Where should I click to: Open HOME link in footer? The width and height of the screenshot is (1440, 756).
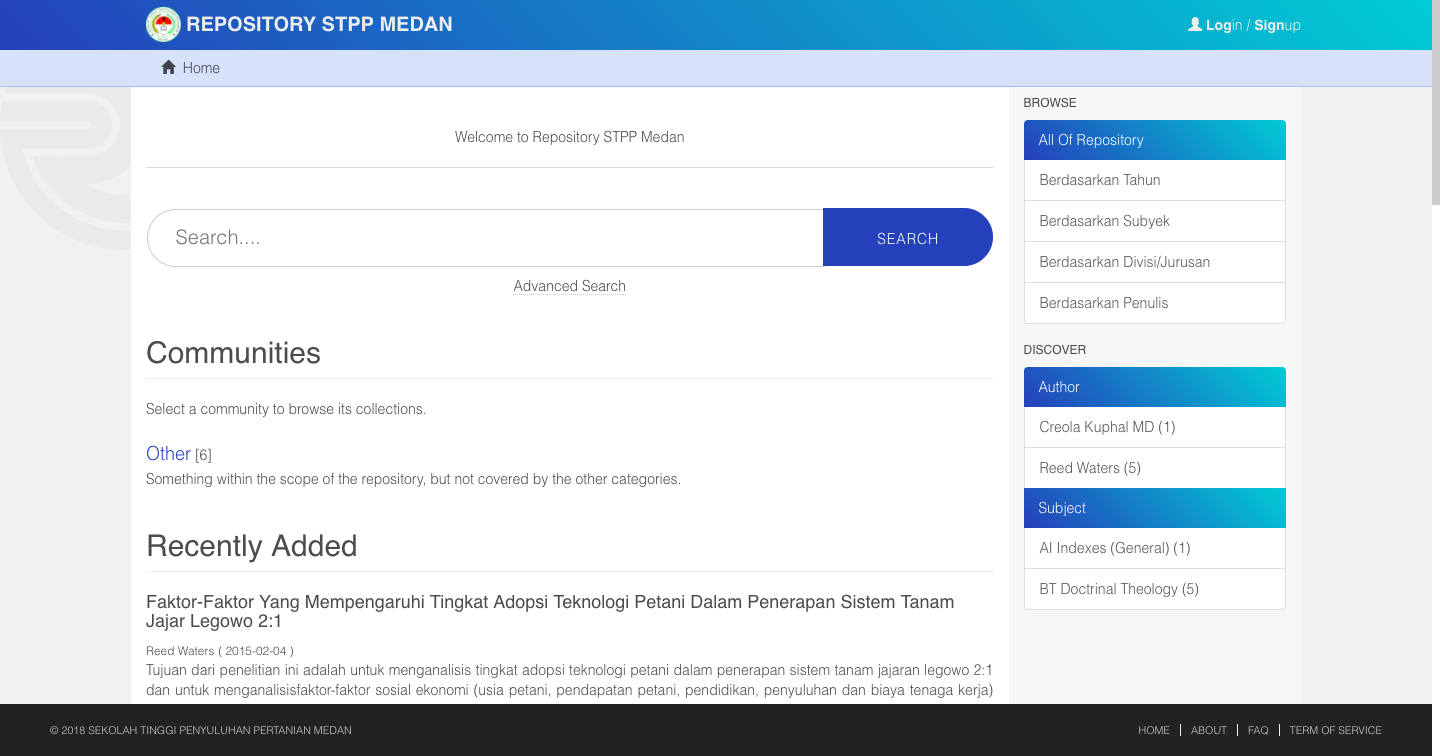pyautogui.click(x=1153, y=730)
